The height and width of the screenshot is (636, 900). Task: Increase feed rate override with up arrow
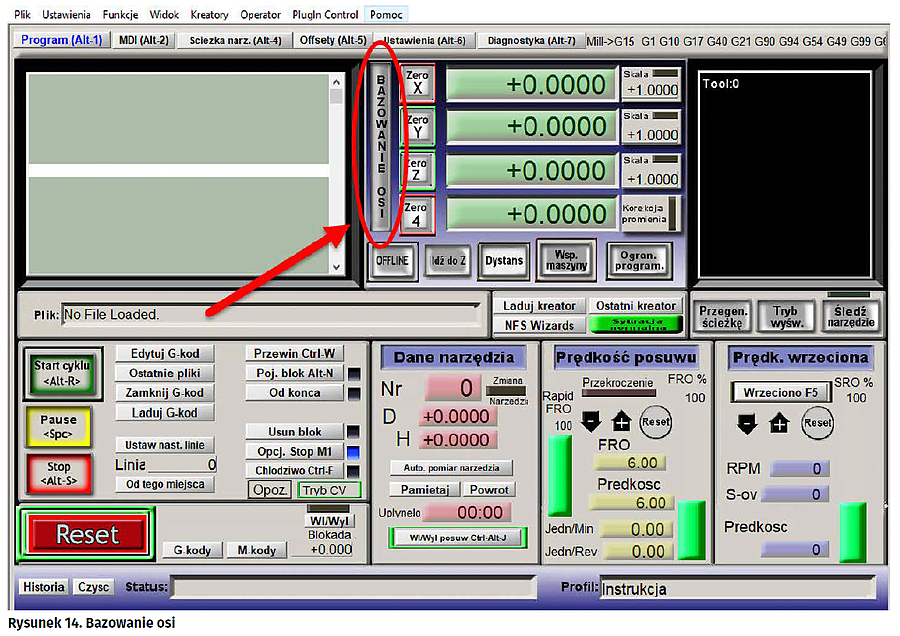(x=621, y=421)
